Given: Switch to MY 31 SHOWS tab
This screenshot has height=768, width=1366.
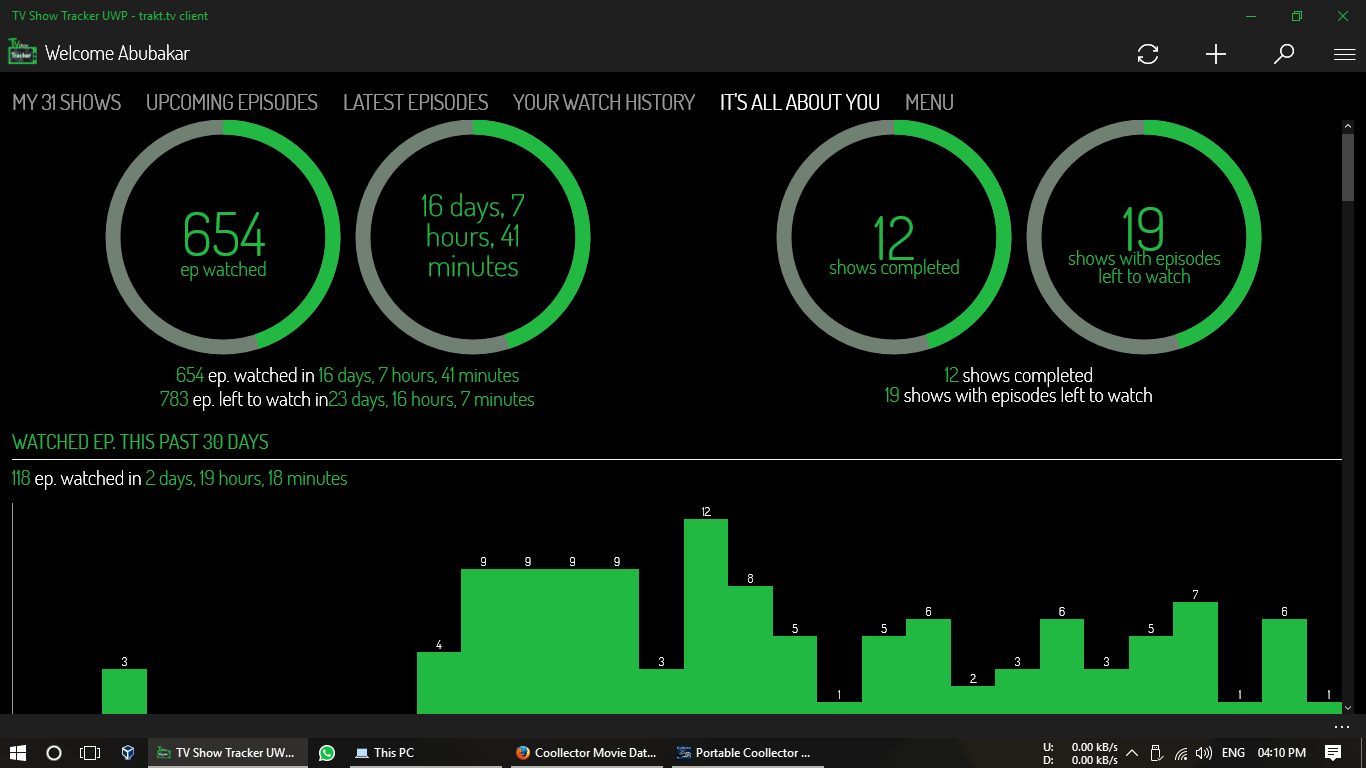Looking at the screenshot, I should pyautogui.click(x=67, y=102).
